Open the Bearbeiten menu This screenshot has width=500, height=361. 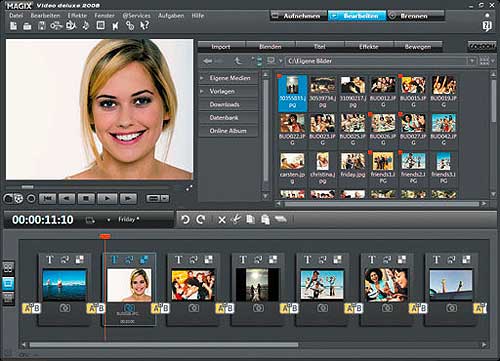[45, 16]
